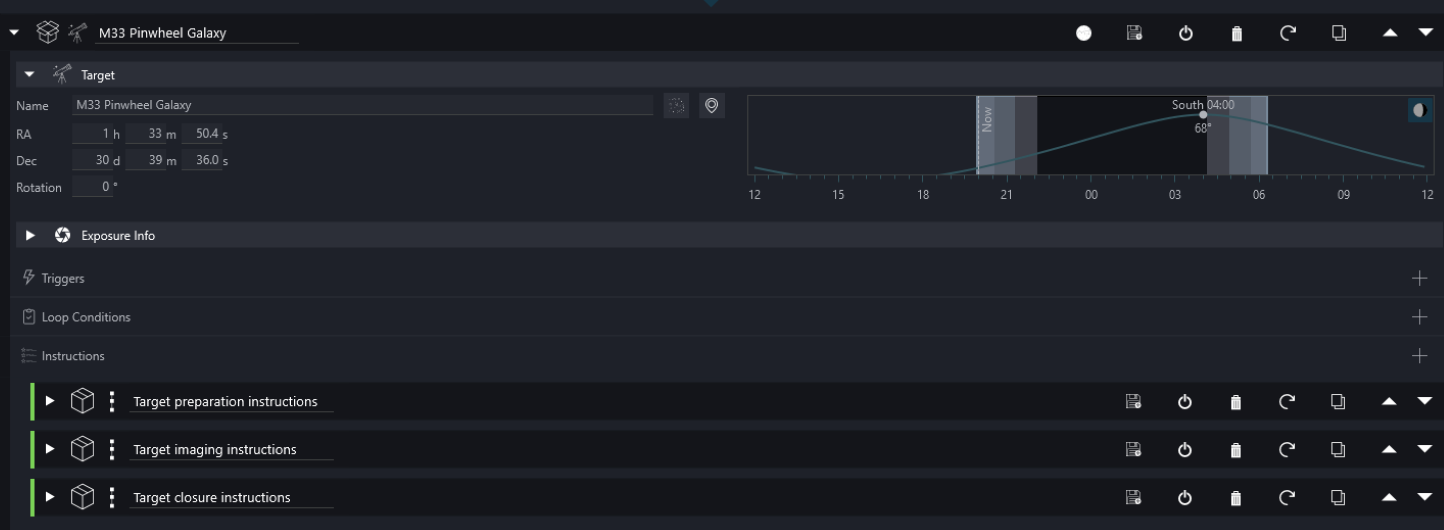Click the South 04:00 altitude peak marker

[x=1203, y=115]
